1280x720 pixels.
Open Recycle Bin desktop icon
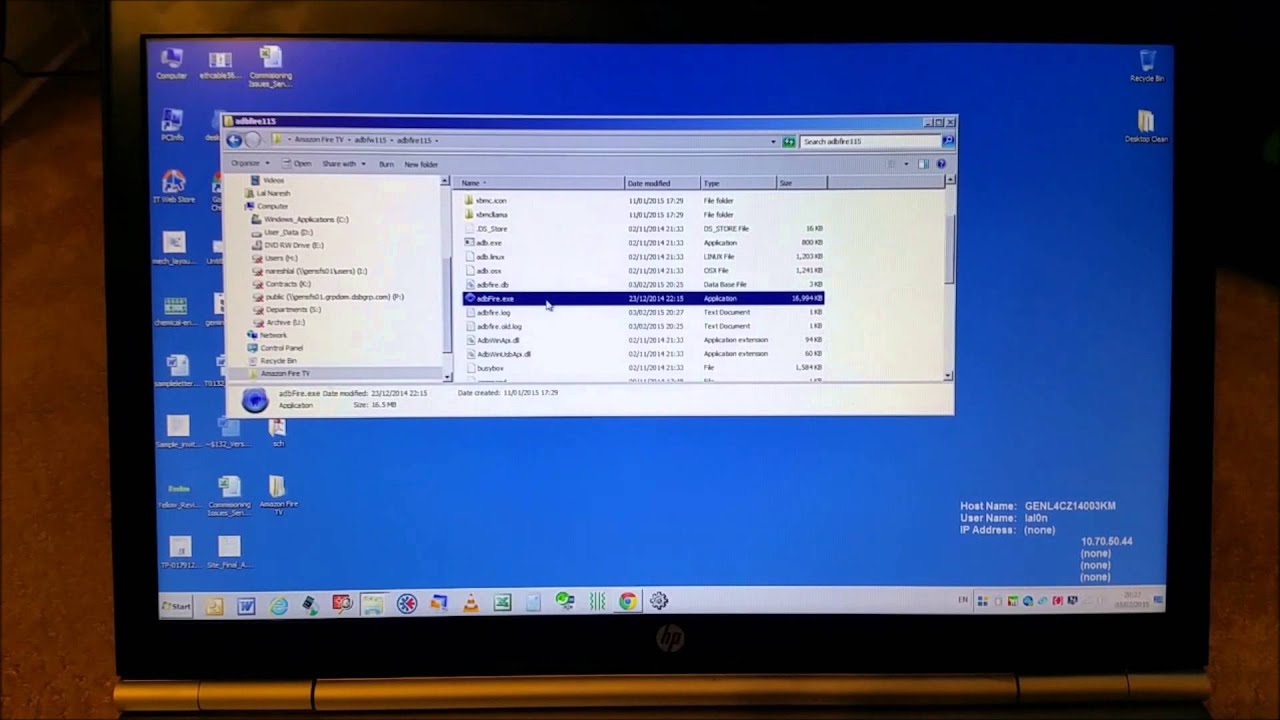(x=1146, y=65)
